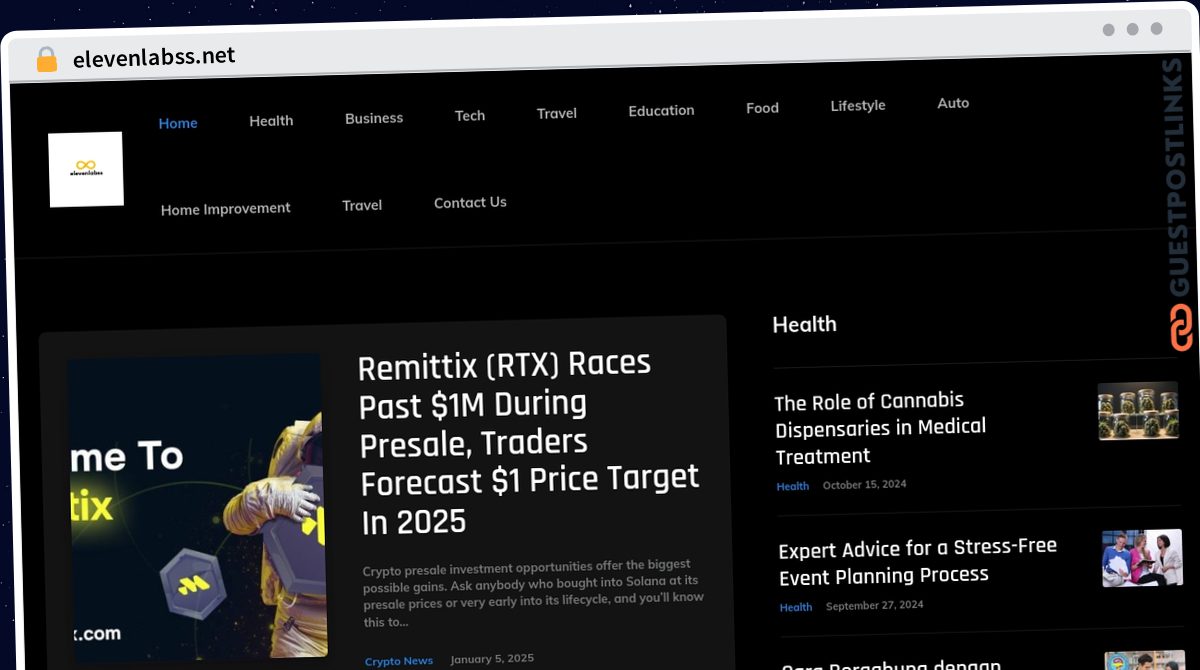Click the event planning meeting thumbnail
This screenshot has height=670, width=1200.
pos(1142,558)
